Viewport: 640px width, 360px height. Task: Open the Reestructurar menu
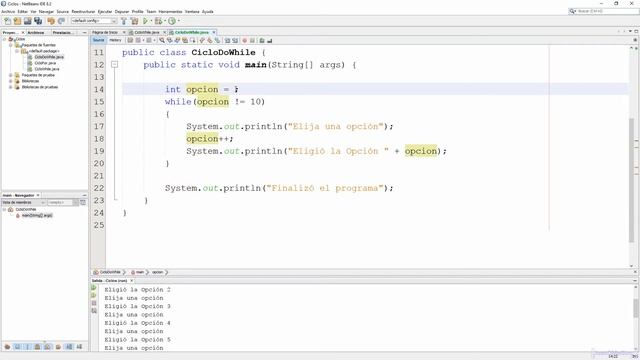tap(83, 11)
